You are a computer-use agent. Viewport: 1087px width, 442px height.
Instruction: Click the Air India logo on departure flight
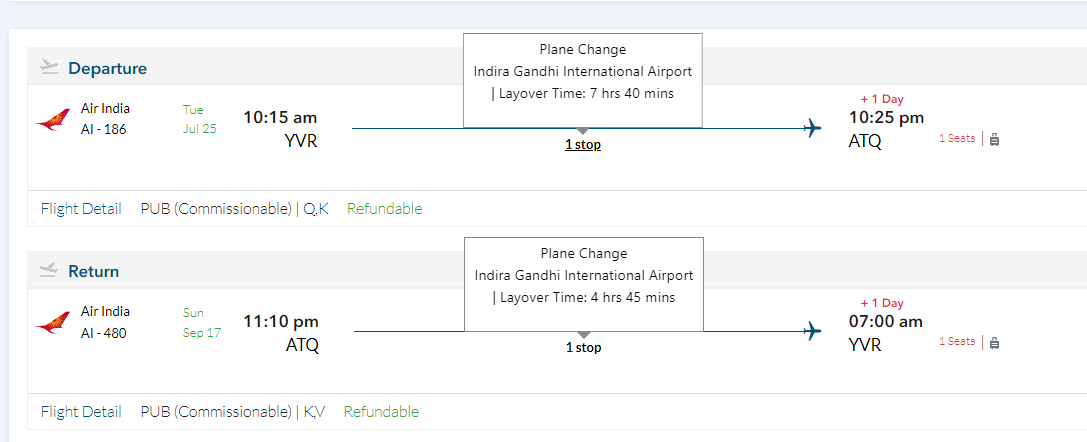[52, 121]
